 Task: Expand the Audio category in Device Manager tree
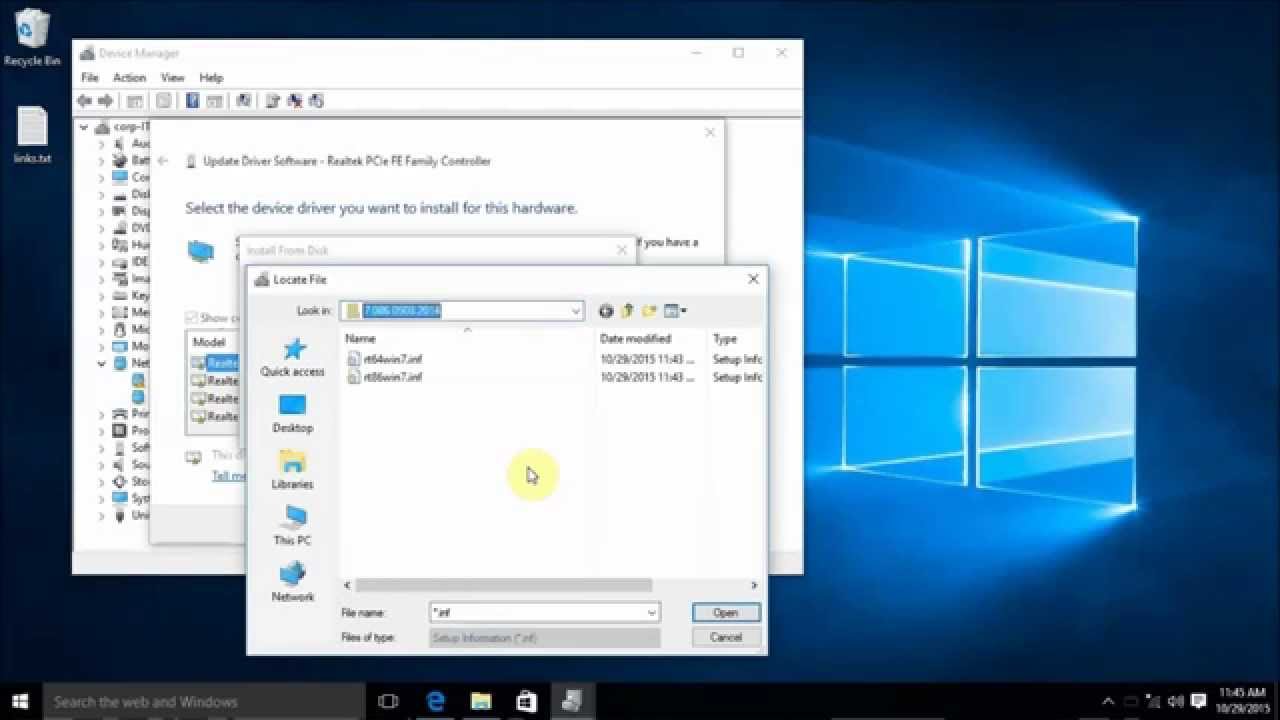101,144
